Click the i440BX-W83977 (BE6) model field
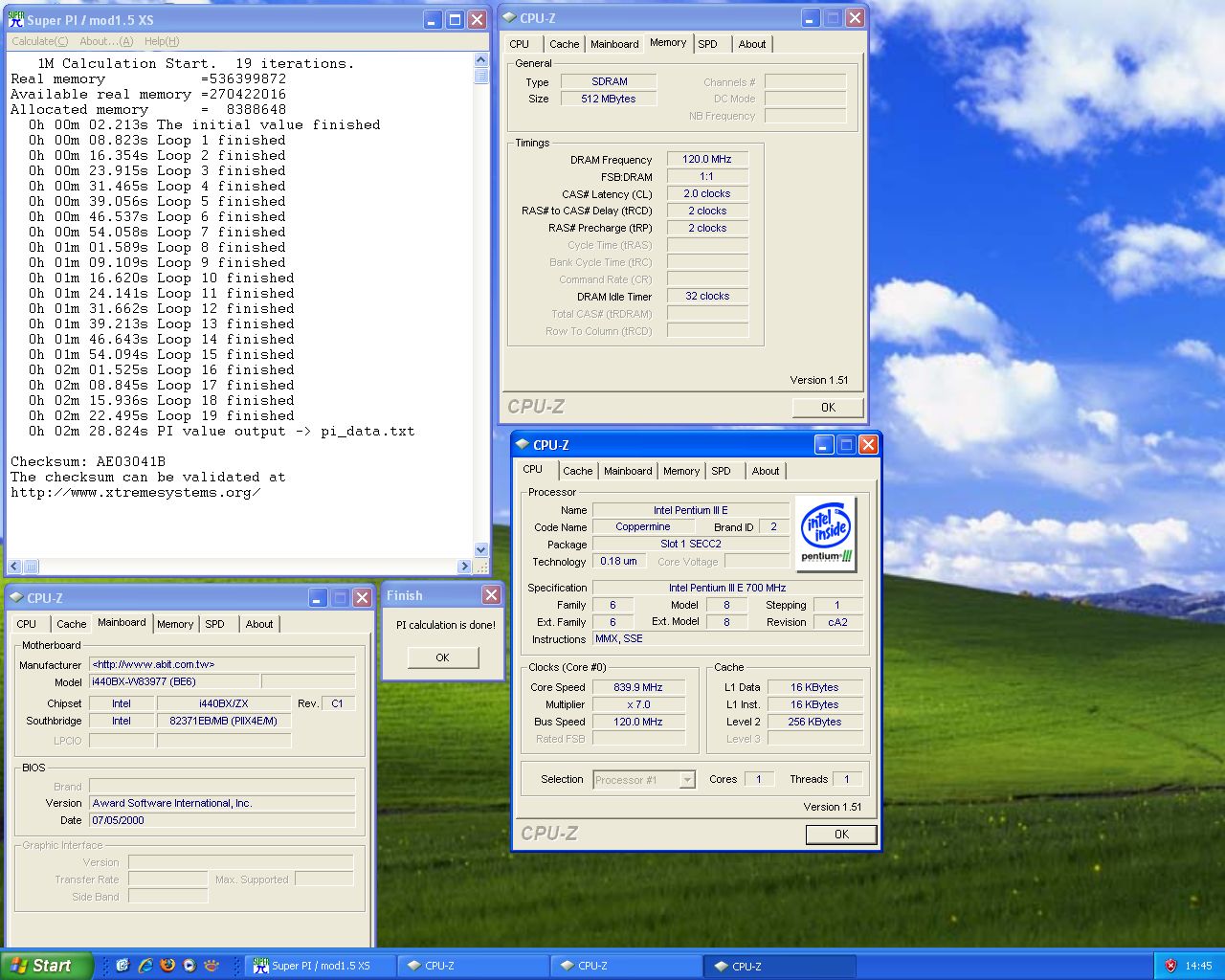Screen dimensions: 1225x980 pos(174,682)
